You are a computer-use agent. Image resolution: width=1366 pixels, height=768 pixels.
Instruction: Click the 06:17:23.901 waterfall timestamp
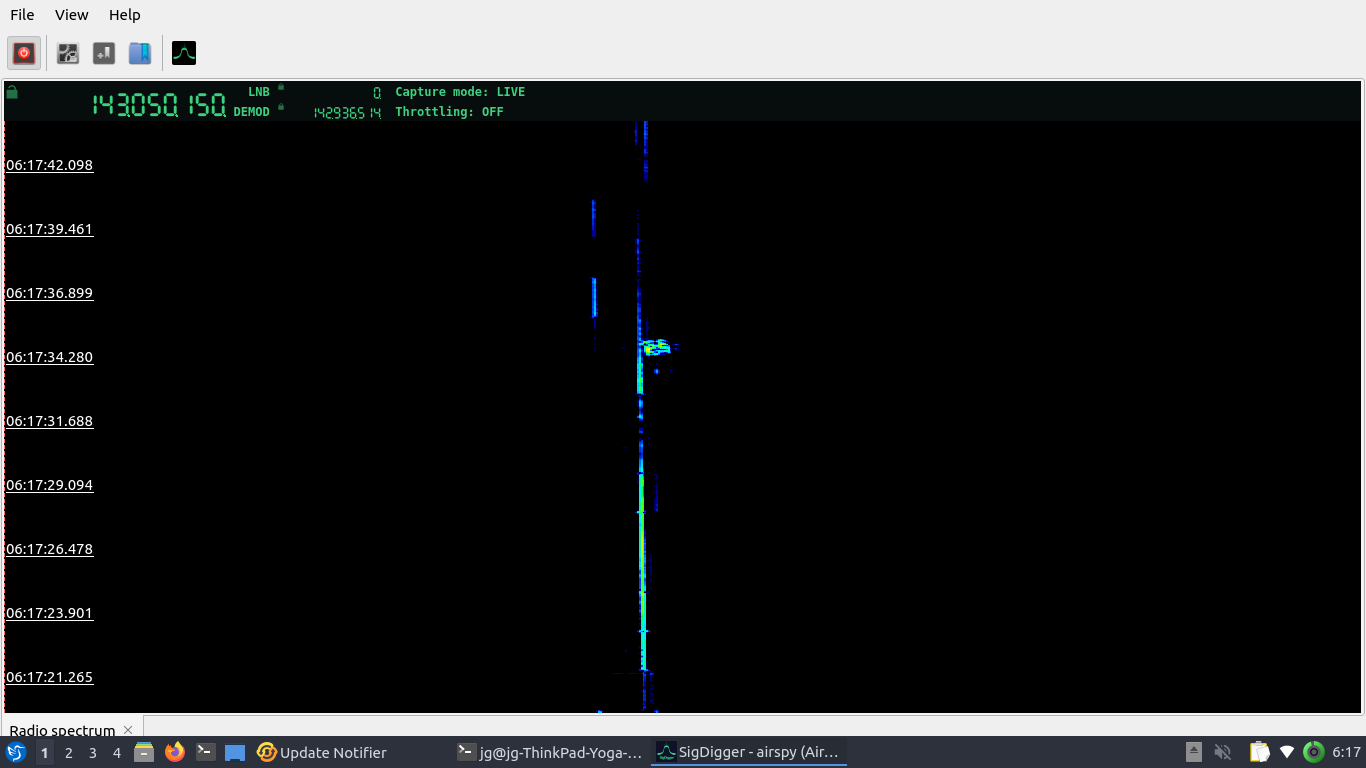click(49, 613)
